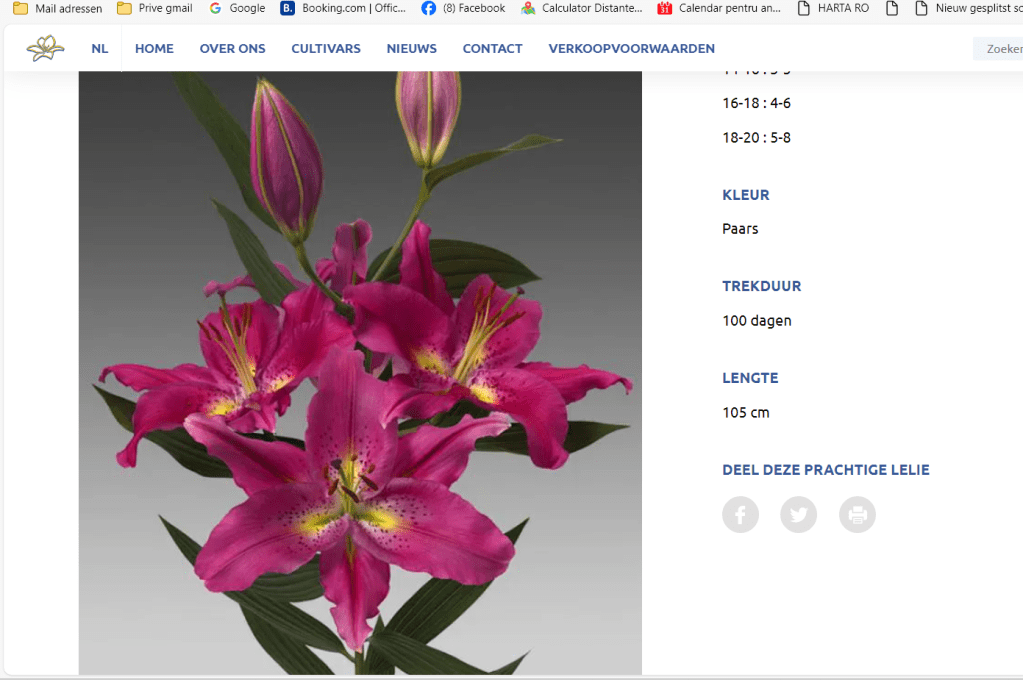Navigate to CULTIVARS

tap(326, 48)
